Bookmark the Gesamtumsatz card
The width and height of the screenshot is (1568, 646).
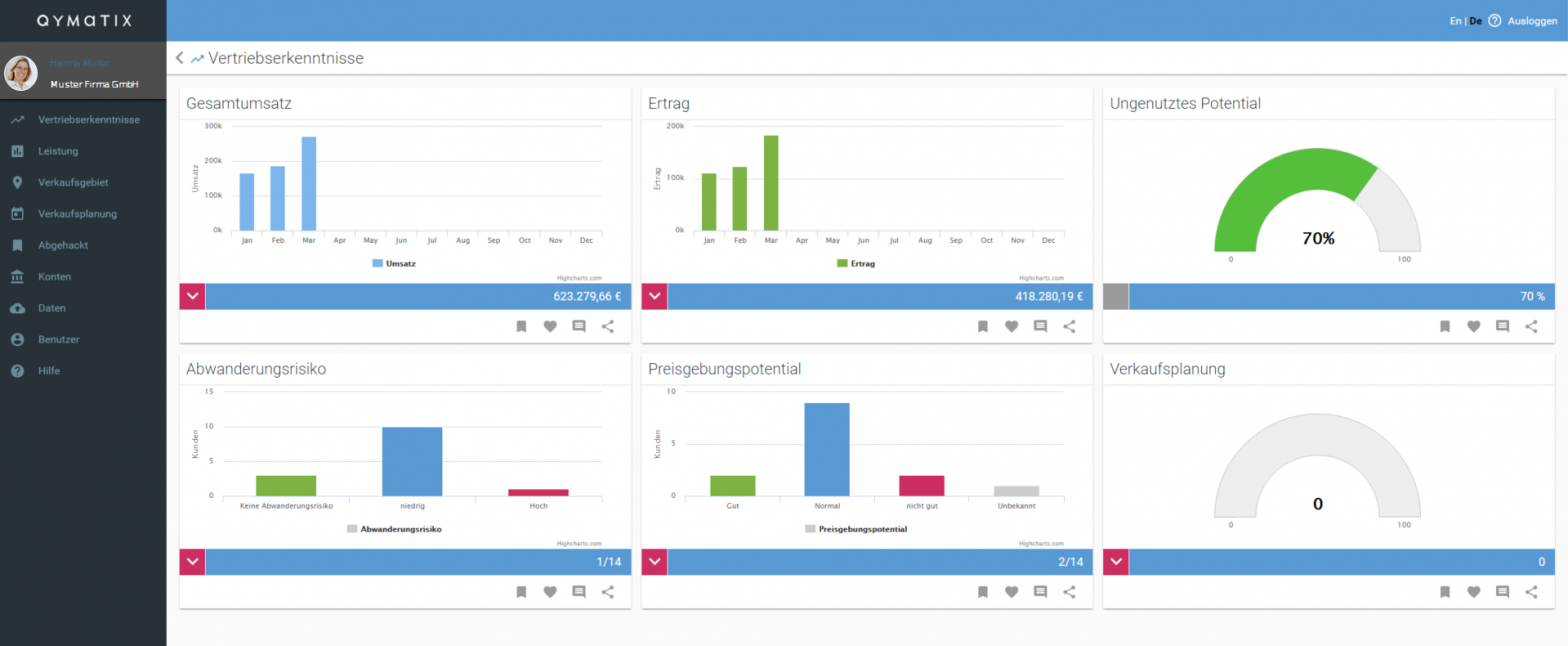[x=521, y=326]
